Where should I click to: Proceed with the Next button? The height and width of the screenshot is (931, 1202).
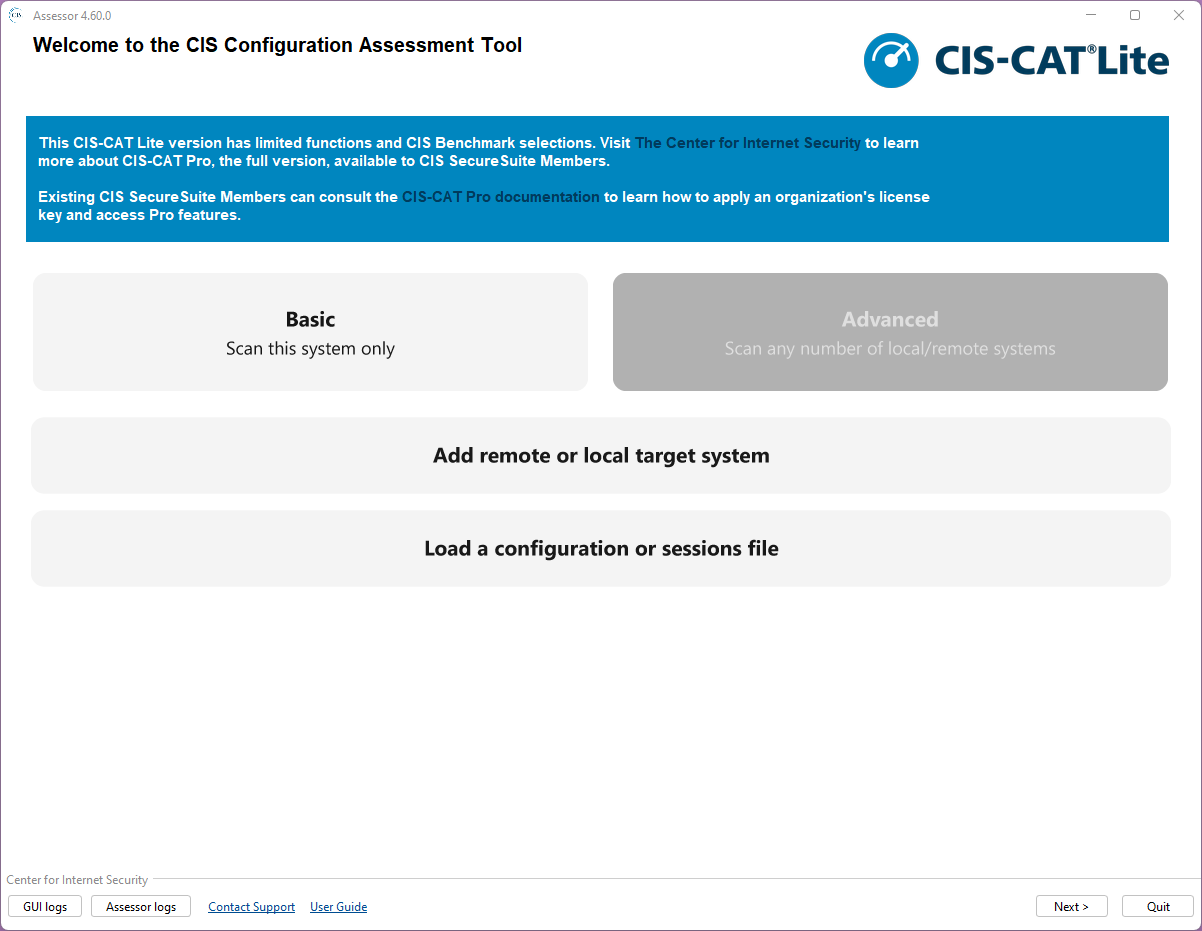pos(1071,907)
